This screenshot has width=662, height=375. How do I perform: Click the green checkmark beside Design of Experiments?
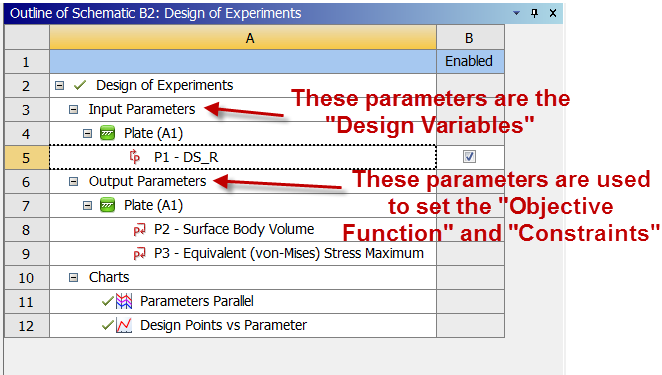80,85
